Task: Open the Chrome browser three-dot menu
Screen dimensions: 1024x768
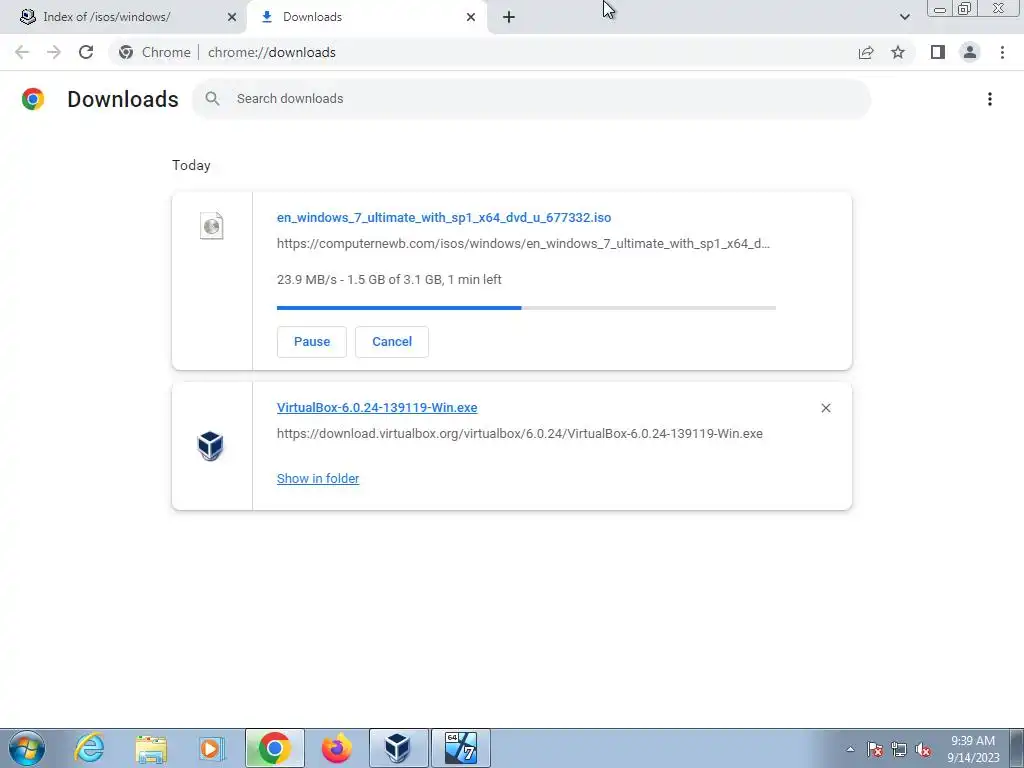Action: (x=1002, y=52)
